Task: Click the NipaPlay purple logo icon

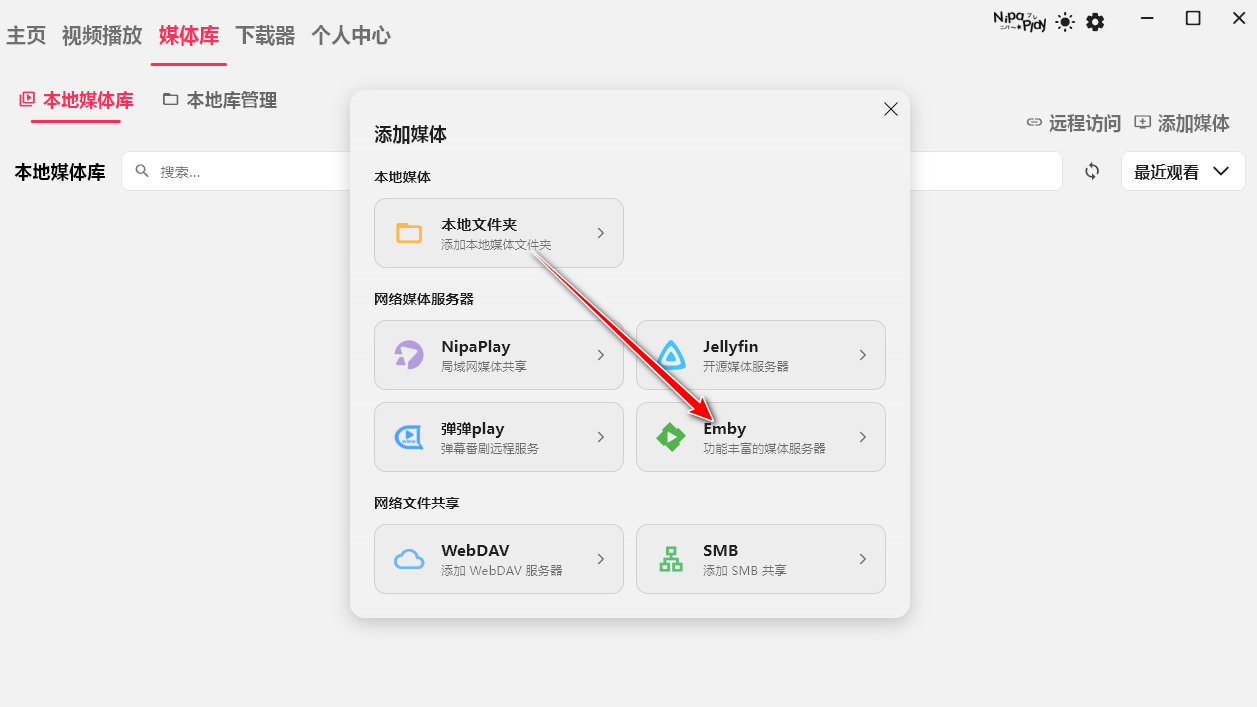Action: (x=409, y=355)
